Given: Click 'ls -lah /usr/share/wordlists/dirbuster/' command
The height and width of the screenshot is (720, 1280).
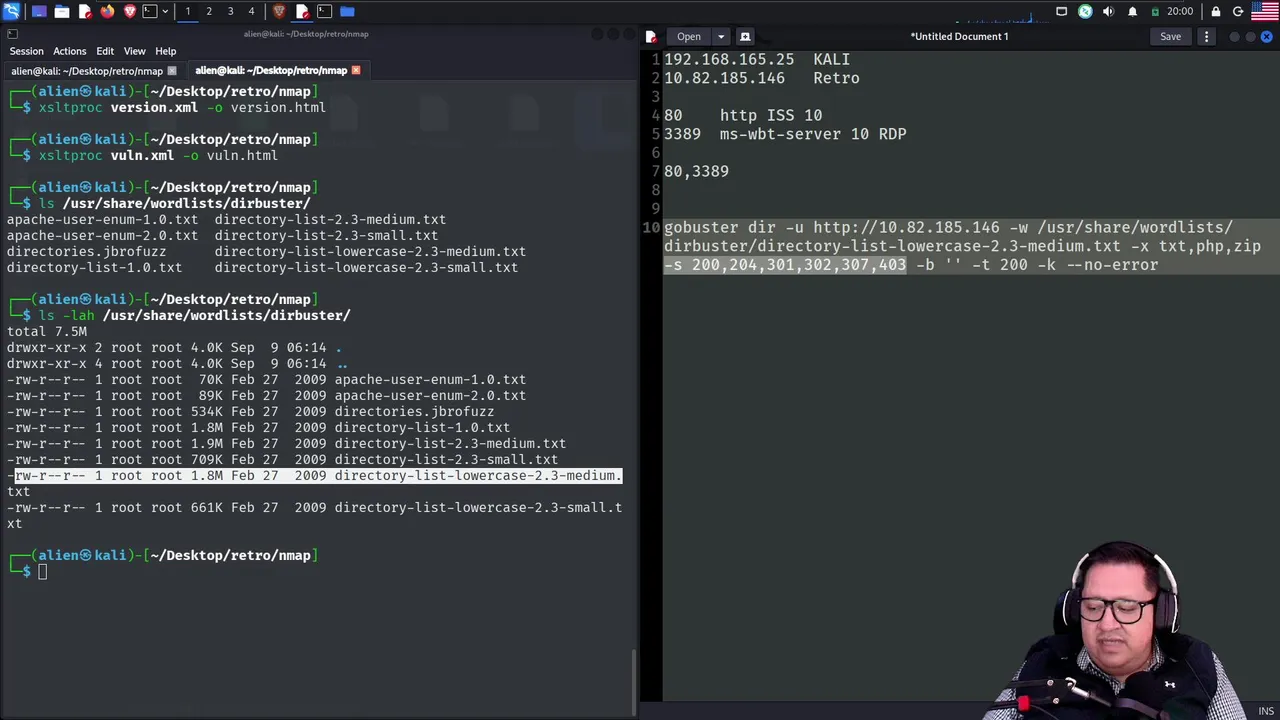Looking at the screenshot, I should click(194, 315).
